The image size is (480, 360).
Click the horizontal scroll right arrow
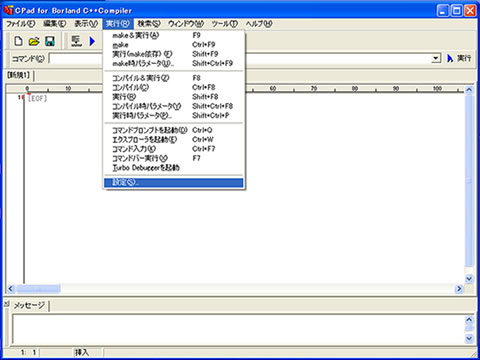459,289
